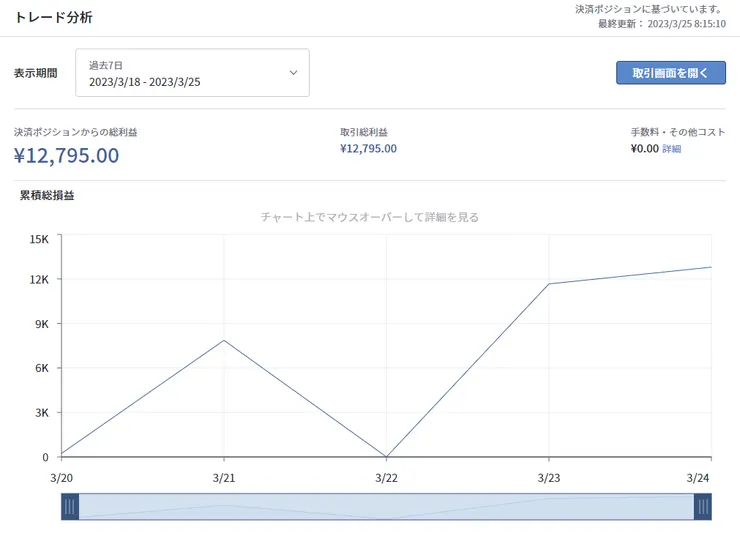The image size is (740, 534).
Task: Click the 3/23 label on the x-axis
Action: (549, 478)
